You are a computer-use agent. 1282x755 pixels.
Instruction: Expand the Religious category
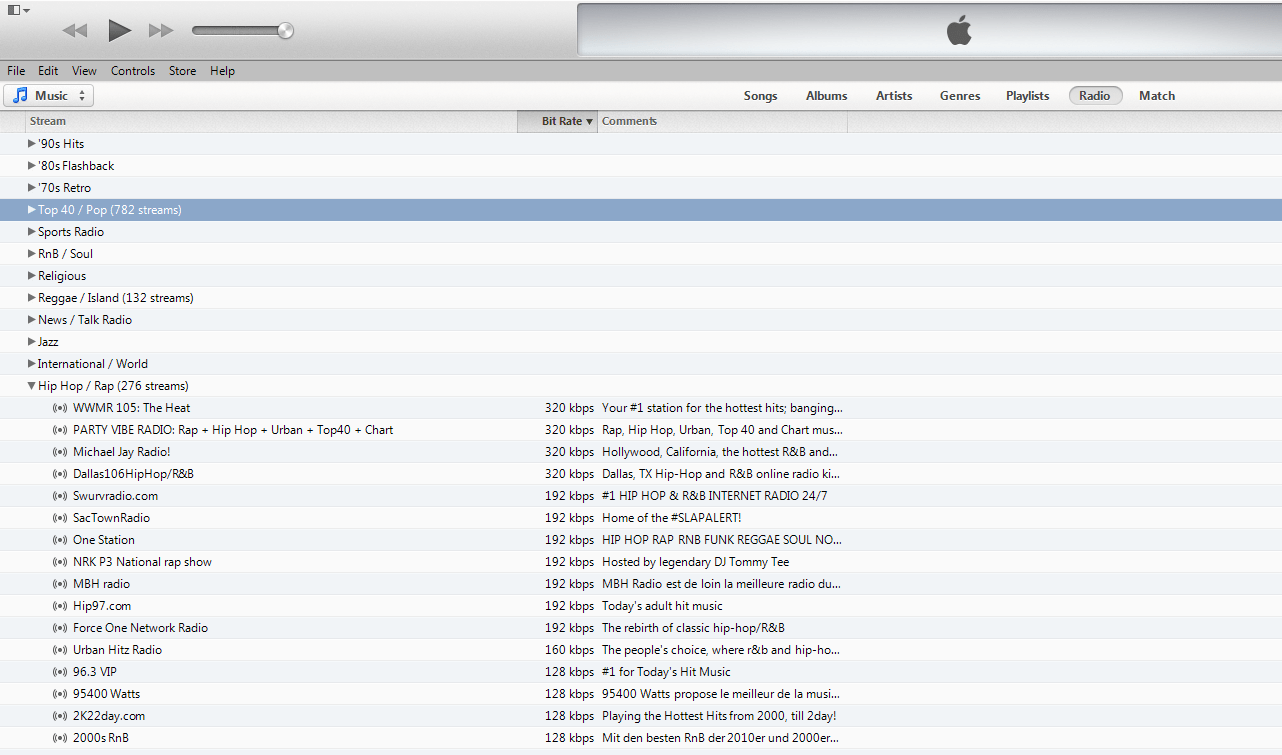(32, 276)
